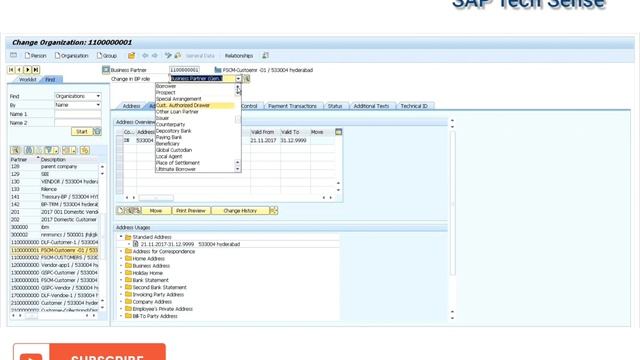Expand the Business Address folder
This screenshot has height=360, width=640.
tap(121, 266)
